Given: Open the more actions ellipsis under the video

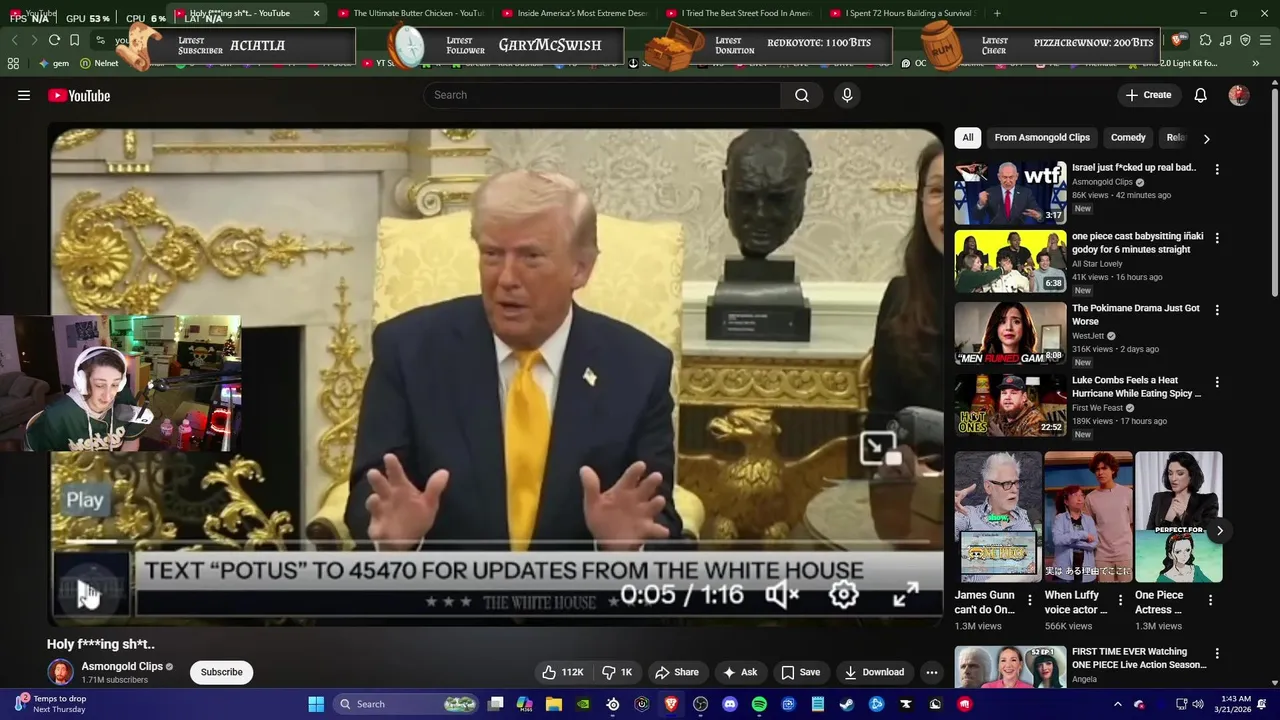Looking at the screenshot, I should point(931,672).
